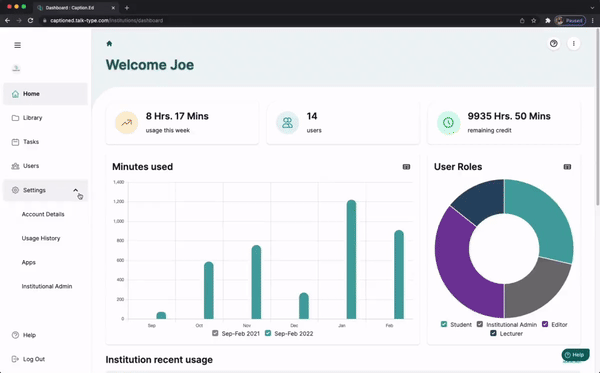Open the browser three-dot menu
The height and width of the screenshot is (373, 600).
pyautogui.click(x=593, y=21)
